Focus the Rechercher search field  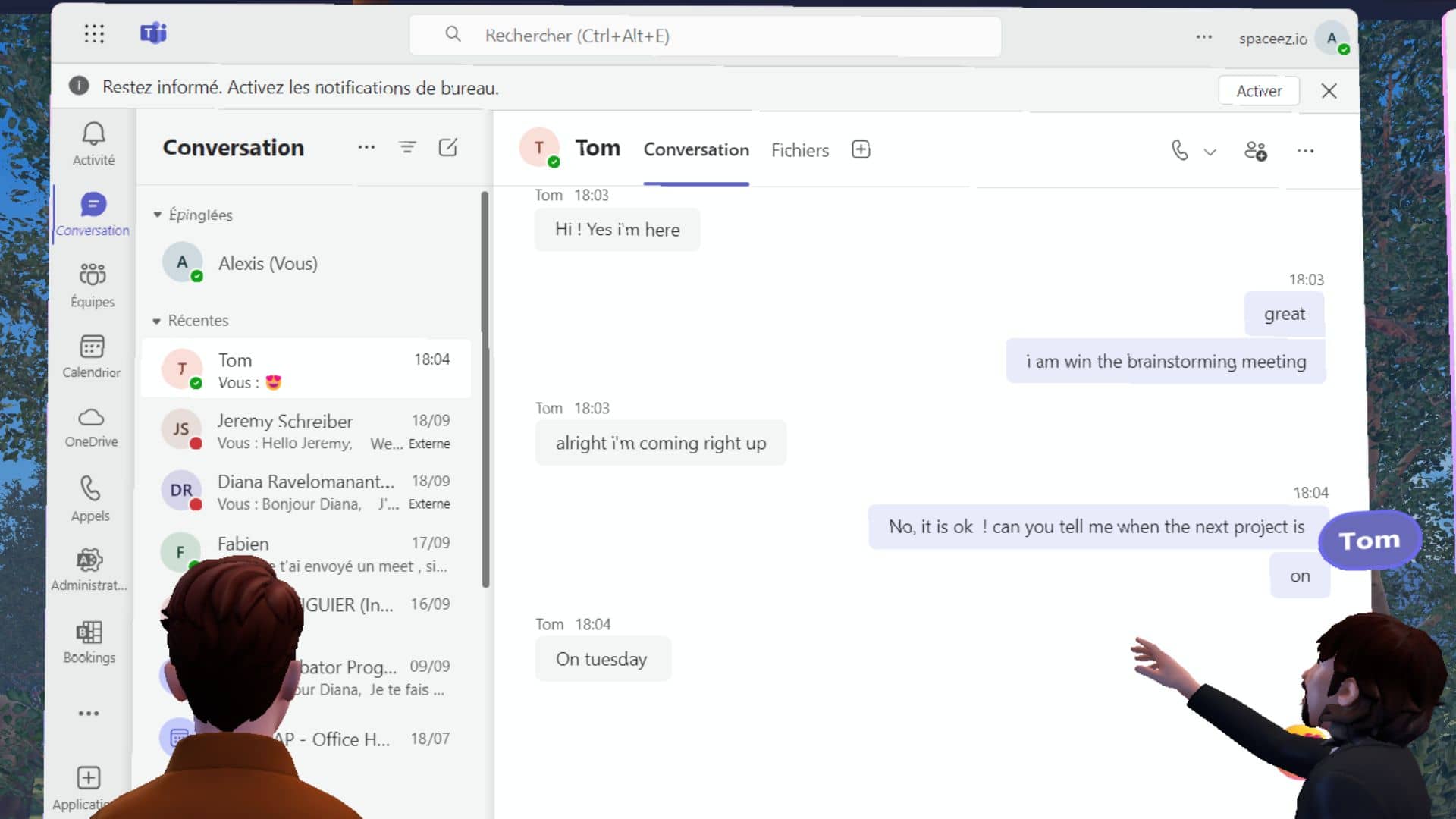[x=705, y=36]
